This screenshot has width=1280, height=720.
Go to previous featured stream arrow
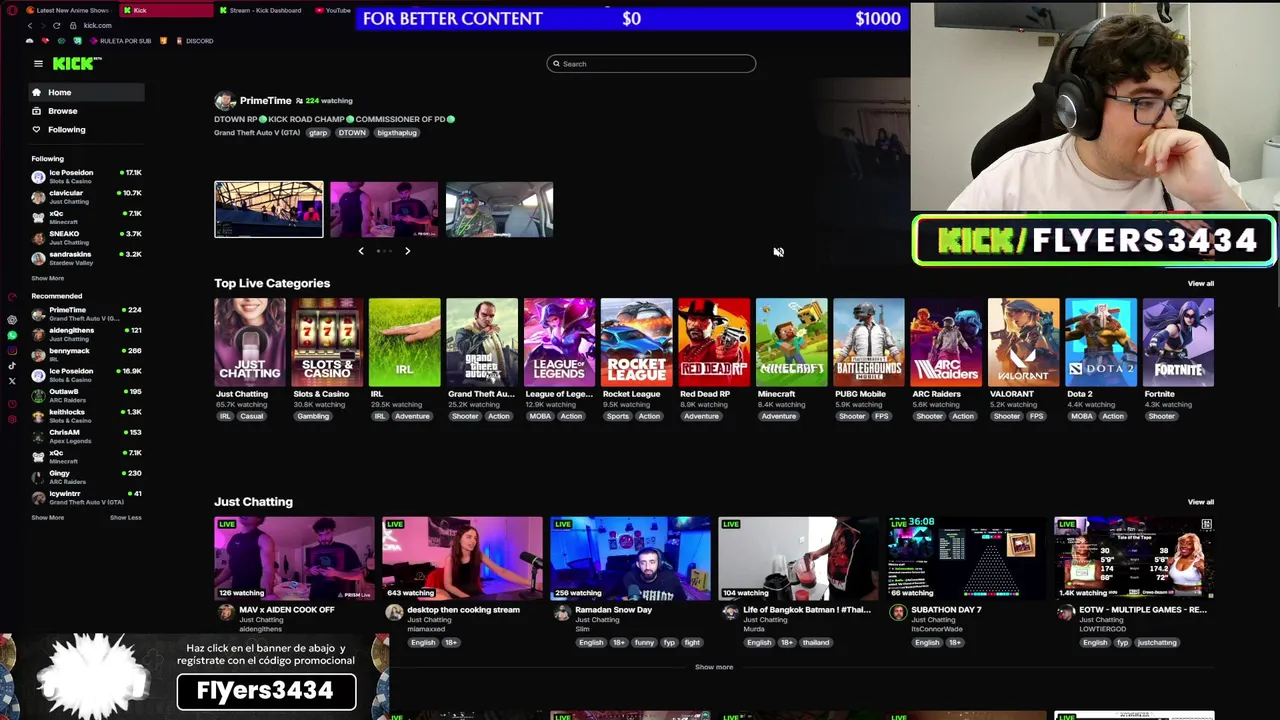361,251
